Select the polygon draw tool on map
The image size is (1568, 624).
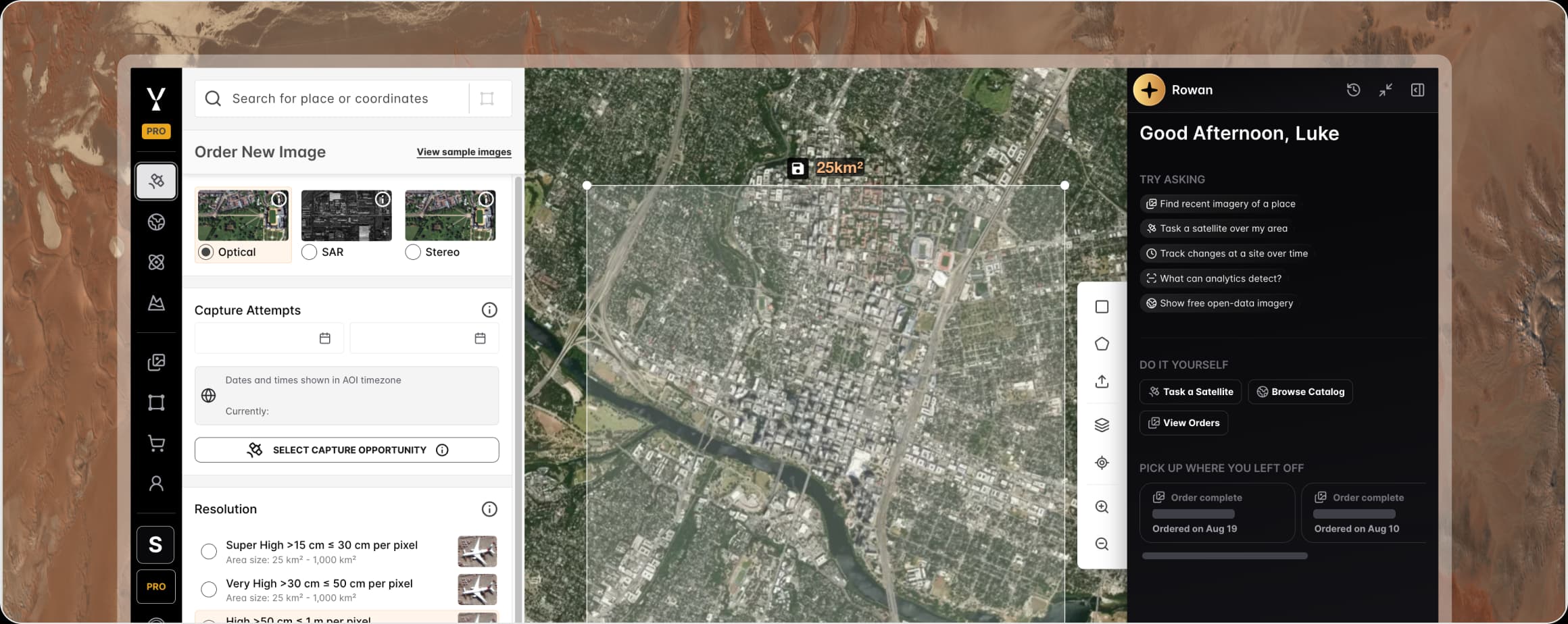(x=1102, y=344)
